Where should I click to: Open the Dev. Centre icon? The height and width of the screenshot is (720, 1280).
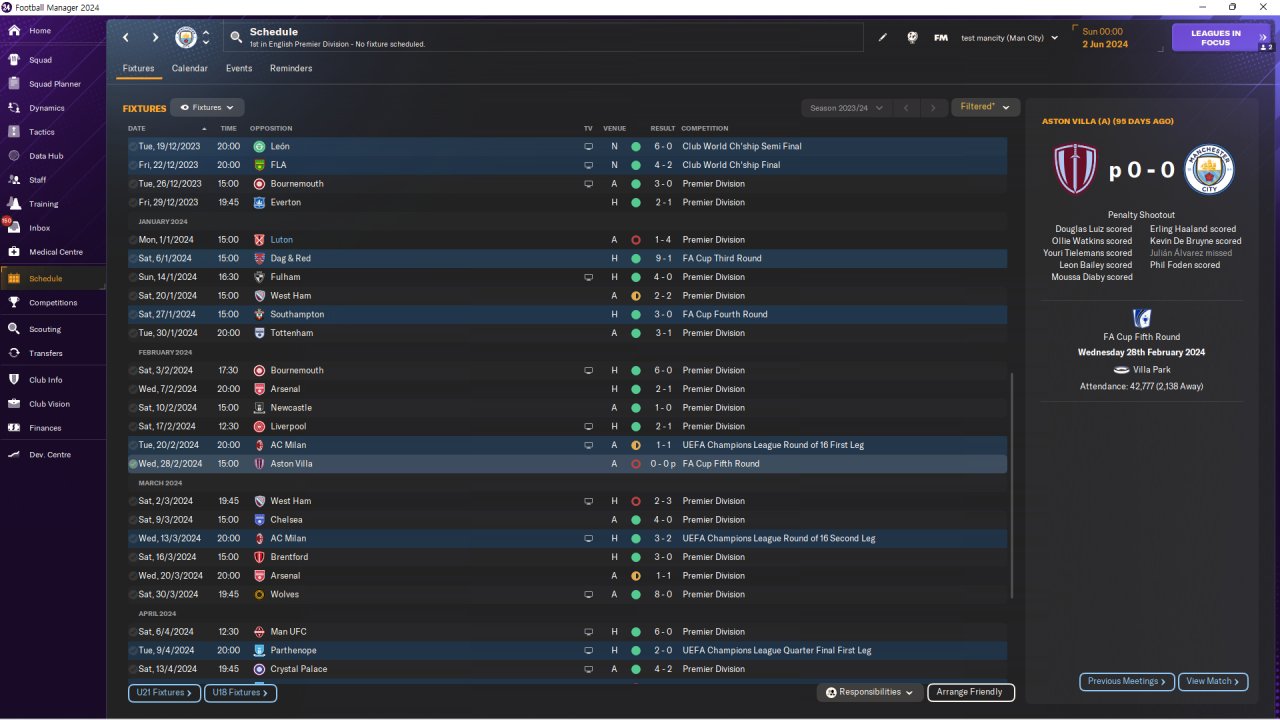[x=14, y=455]
